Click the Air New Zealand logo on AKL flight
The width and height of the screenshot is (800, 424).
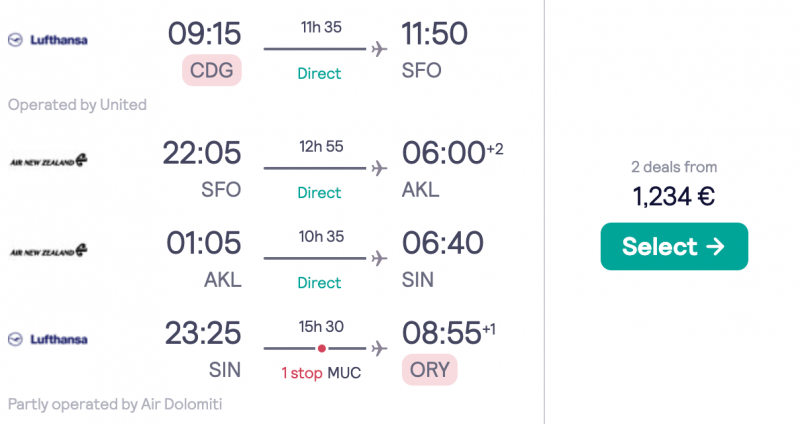[48, 251]
